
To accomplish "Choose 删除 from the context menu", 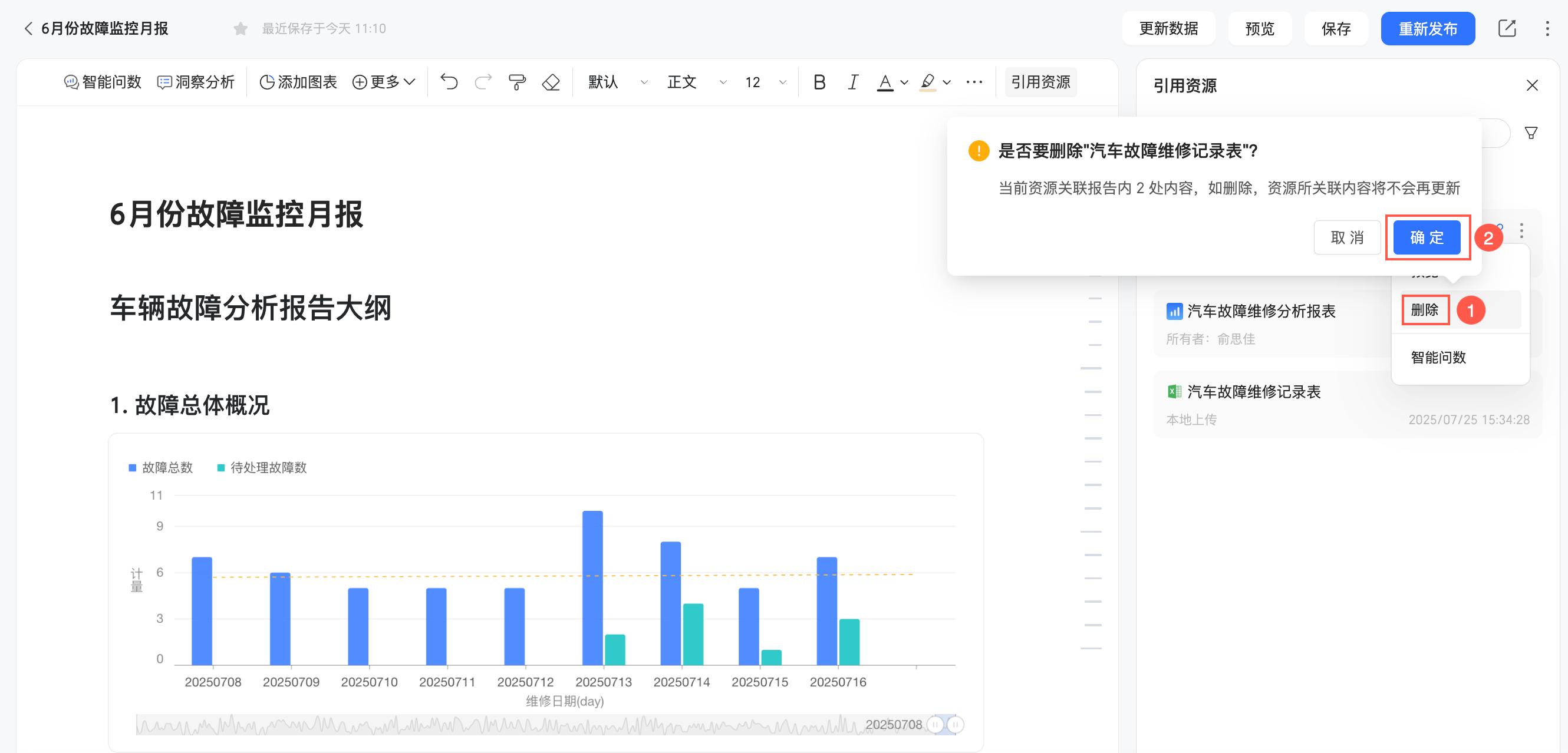I will (1424, 310).
